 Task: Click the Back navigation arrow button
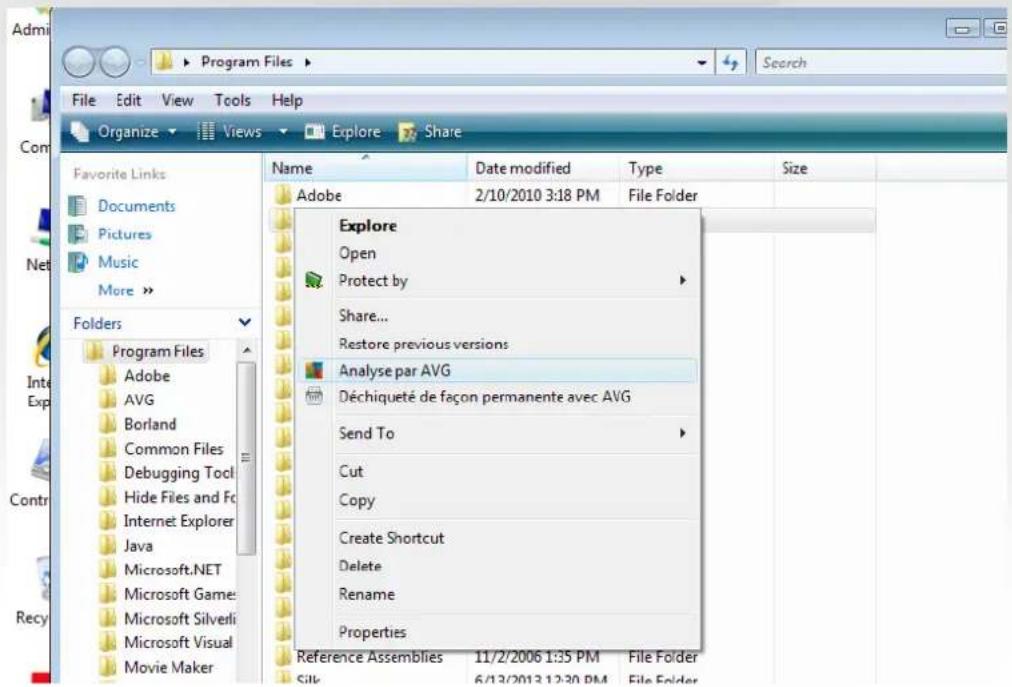(79, 63)
